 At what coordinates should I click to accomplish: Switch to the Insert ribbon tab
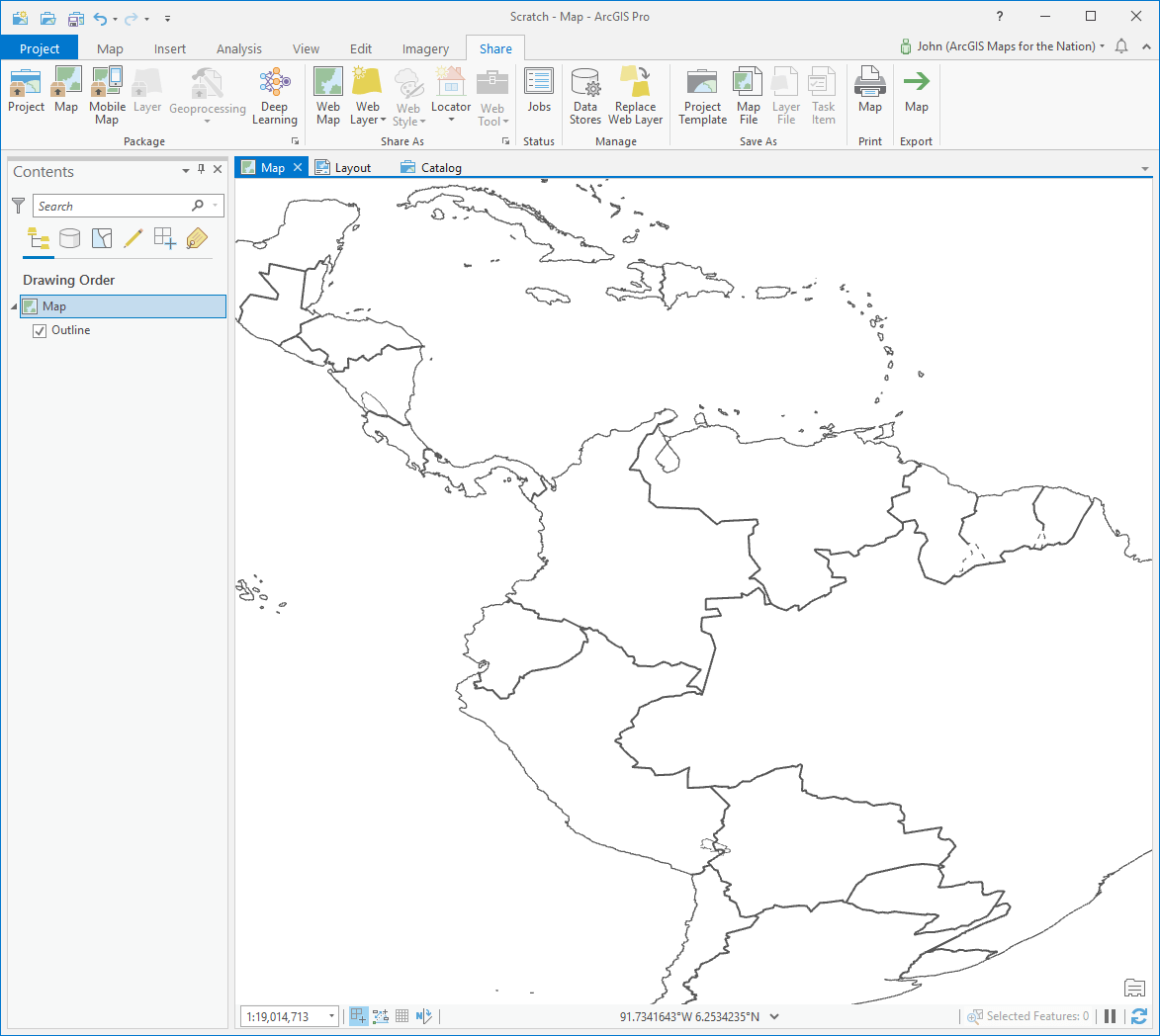point(169,48)
